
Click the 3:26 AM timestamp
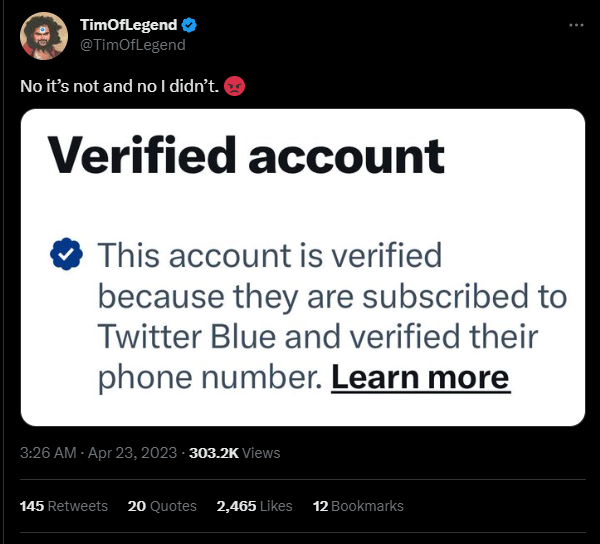point(48,453)
